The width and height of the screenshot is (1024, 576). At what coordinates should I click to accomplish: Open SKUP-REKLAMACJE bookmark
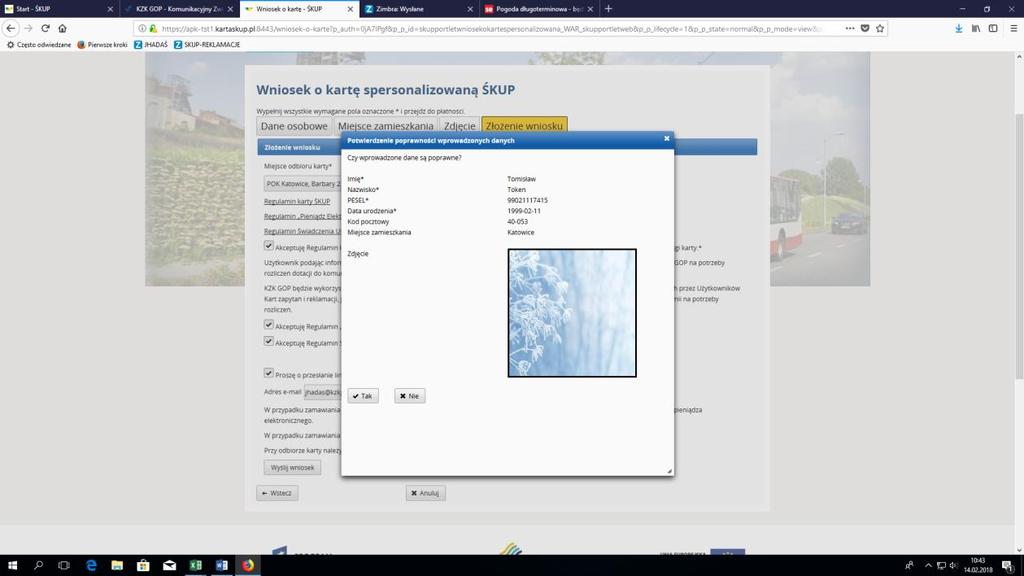(207, 44)
